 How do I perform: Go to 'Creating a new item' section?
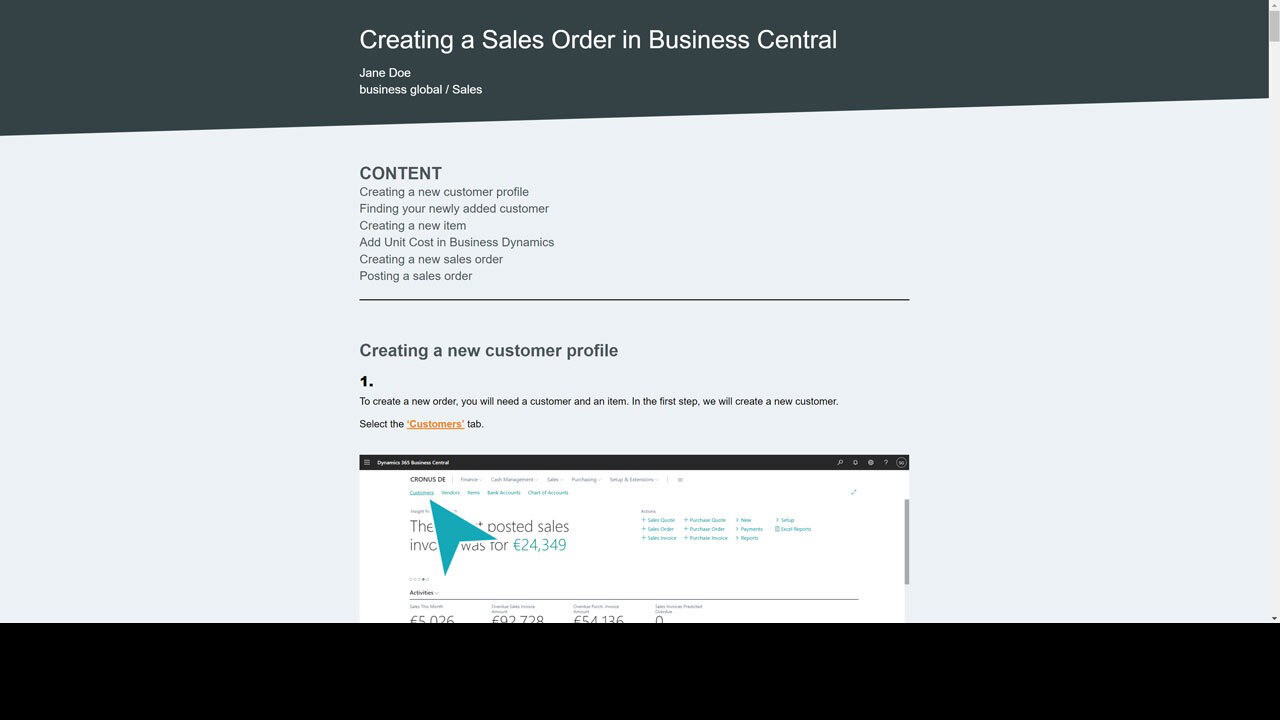(412, 226)
